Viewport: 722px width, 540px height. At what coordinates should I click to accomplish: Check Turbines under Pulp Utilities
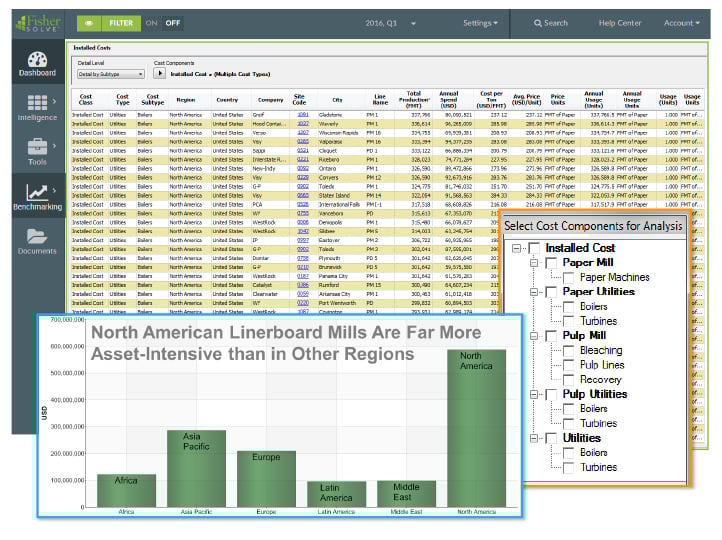[568, 424]
